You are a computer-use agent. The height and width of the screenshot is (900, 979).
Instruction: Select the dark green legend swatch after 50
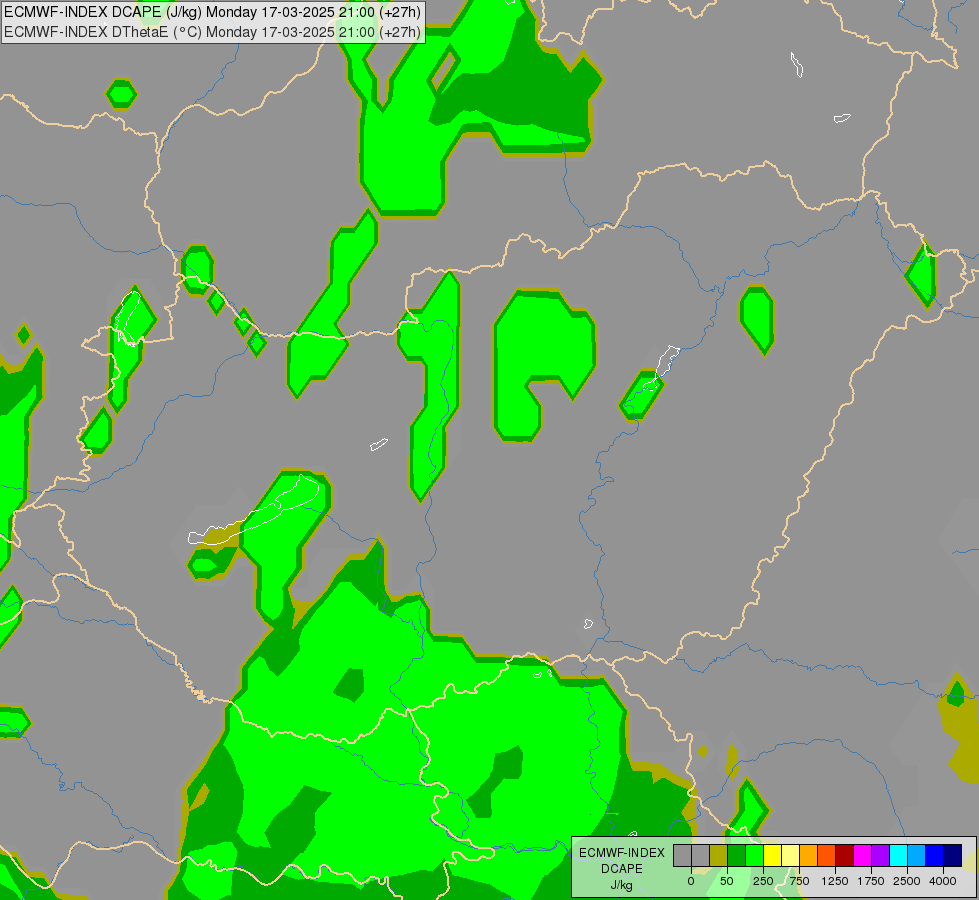[x=737, y=856]
